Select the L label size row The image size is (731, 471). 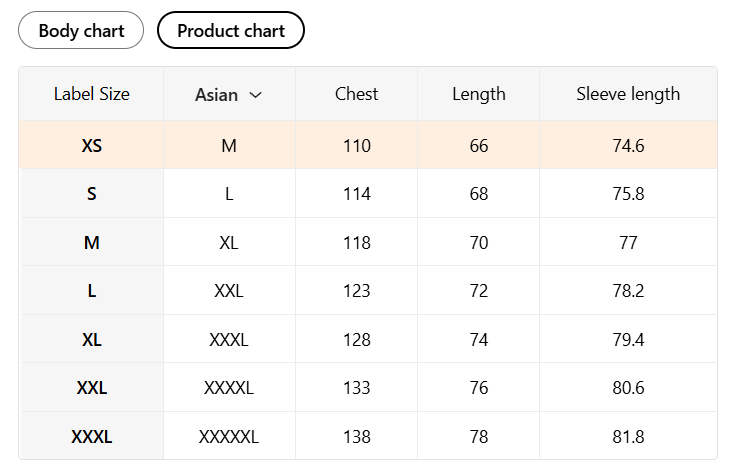pos(92,291)
